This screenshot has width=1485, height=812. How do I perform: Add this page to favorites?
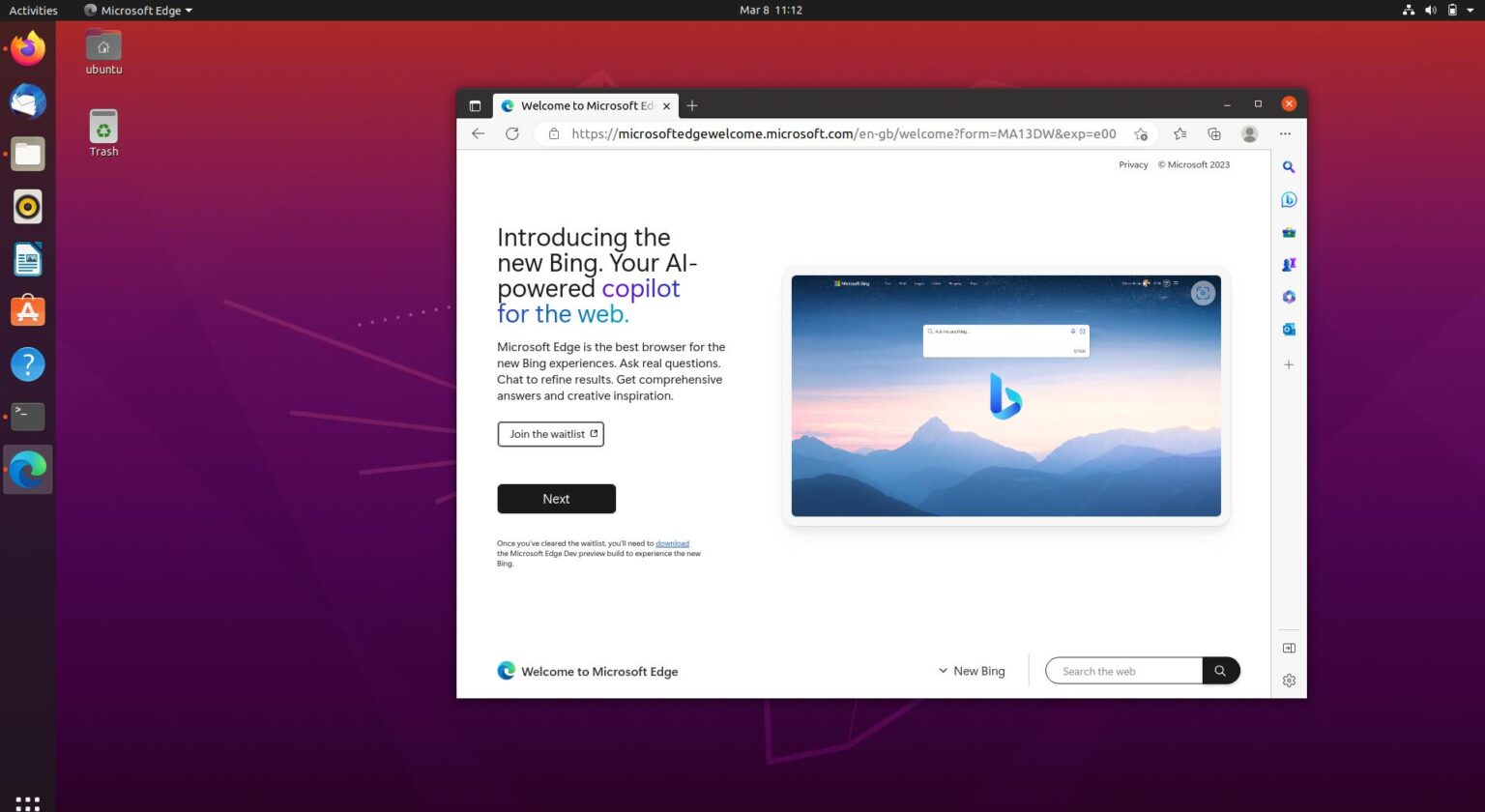click(1141, 133)
